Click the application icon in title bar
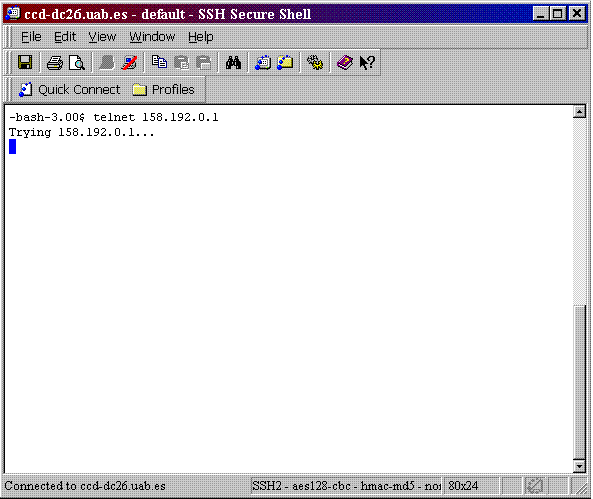Image resolution: width=593 pixels, height=499 pixels. 13,13
